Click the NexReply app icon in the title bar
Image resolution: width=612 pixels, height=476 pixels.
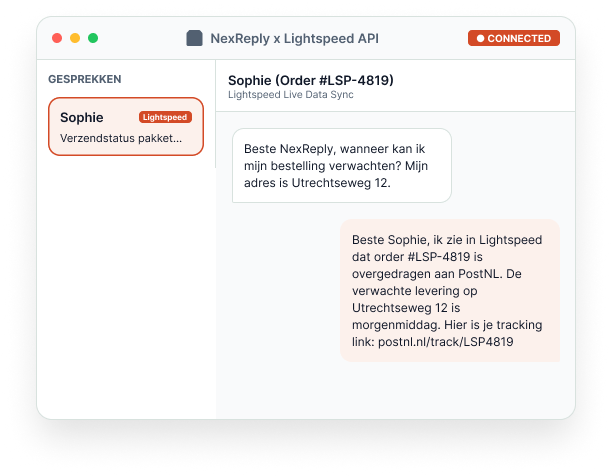click(194, 38)
